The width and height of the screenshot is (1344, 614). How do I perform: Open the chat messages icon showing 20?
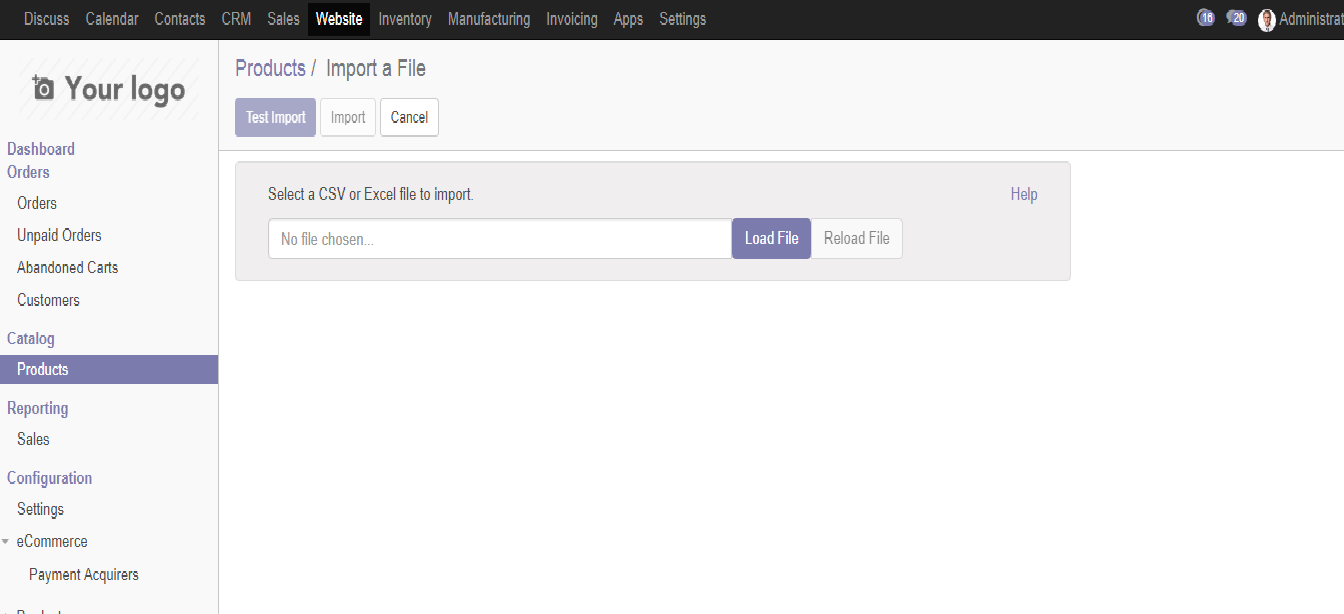(1237, 18)
